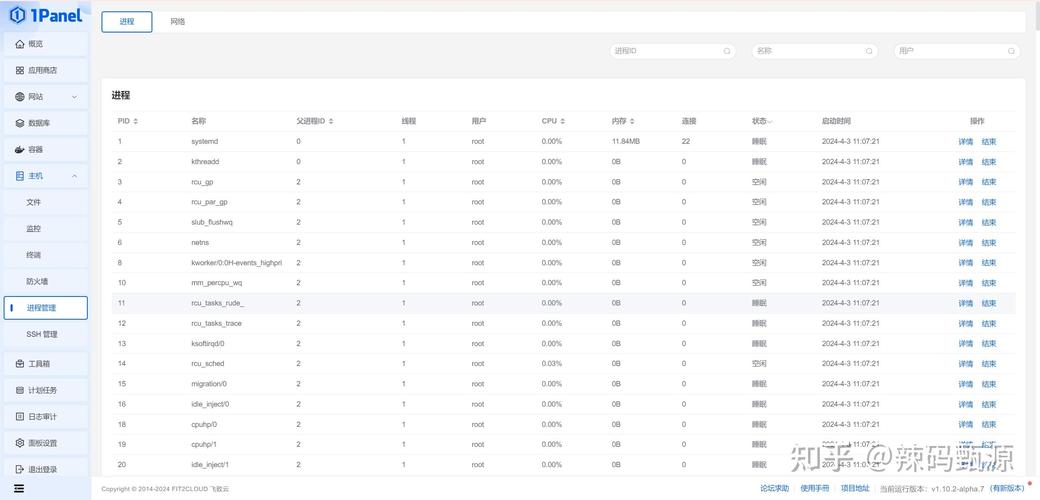
Task: Focus the 用户 search field
Action: [957, 51]
